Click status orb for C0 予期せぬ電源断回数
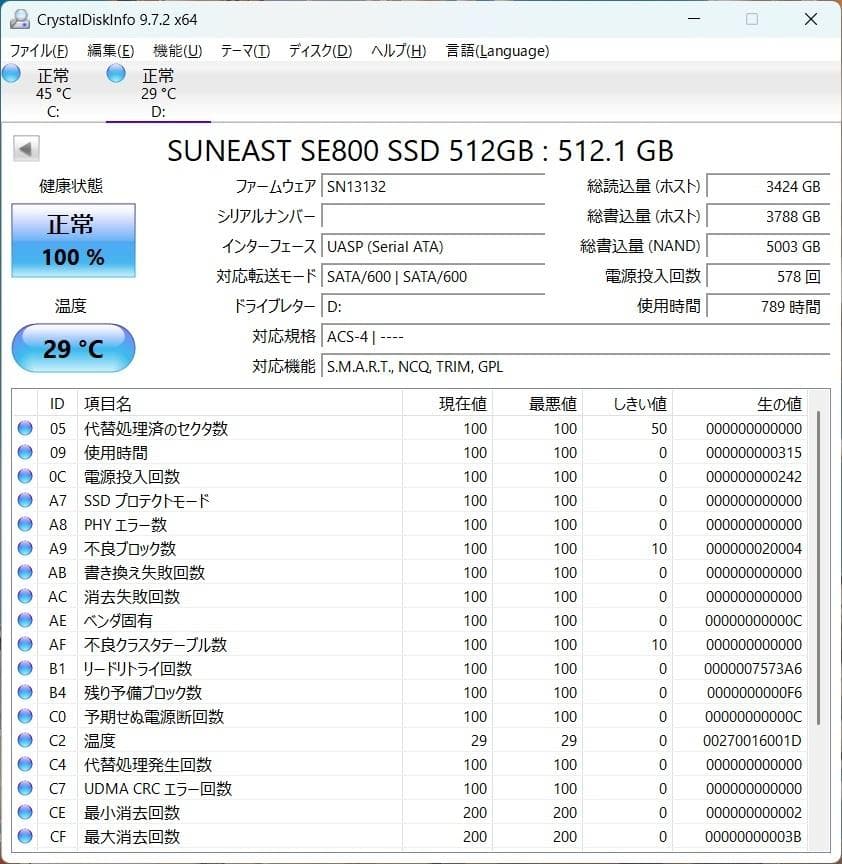Screen dimensions: 842x864 [x=25, y=716]
